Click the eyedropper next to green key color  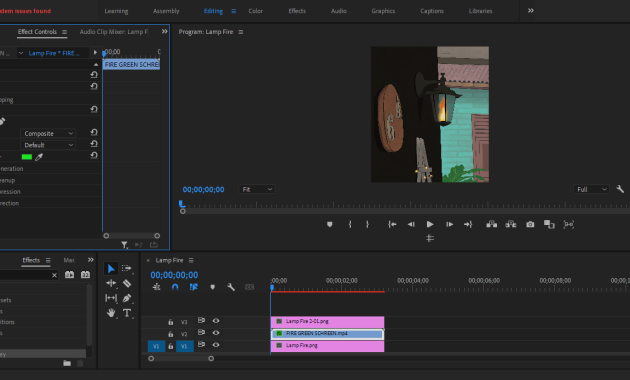[x=39, y=157]
